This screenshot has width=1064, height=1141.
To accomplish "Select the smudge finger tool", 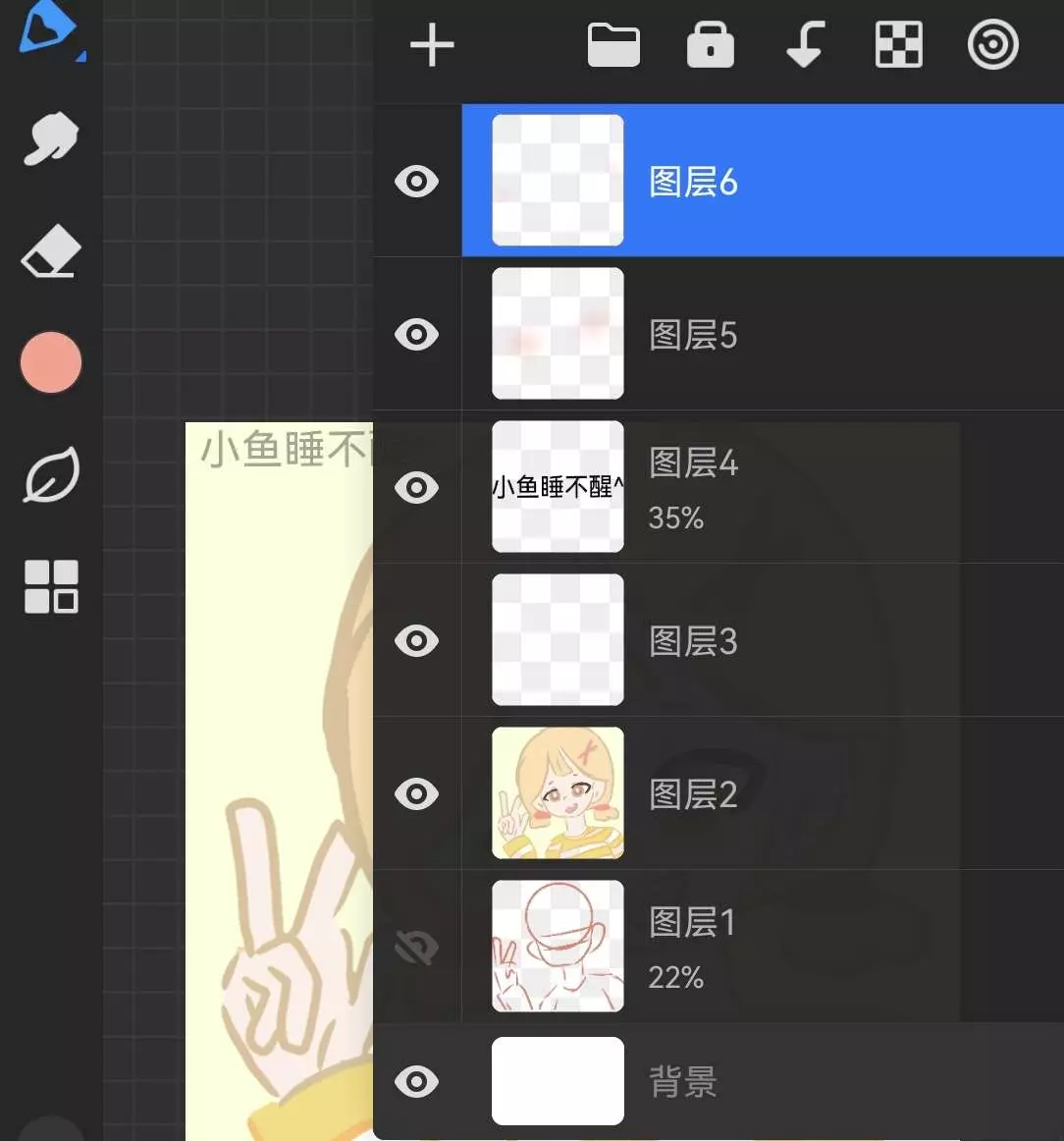I will 50,139.
